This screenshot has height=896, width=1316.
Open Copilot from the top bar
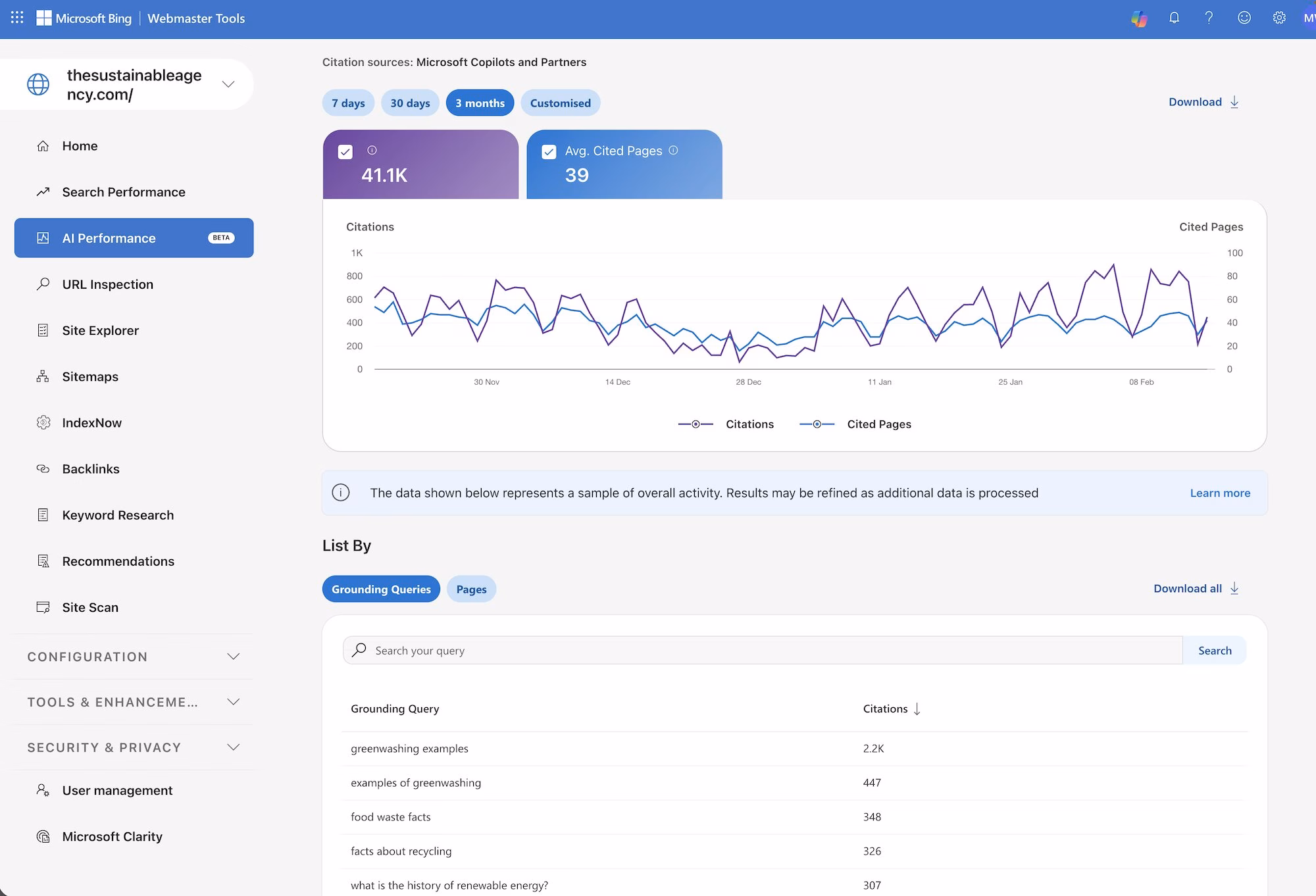click(x=1139, y=18)
